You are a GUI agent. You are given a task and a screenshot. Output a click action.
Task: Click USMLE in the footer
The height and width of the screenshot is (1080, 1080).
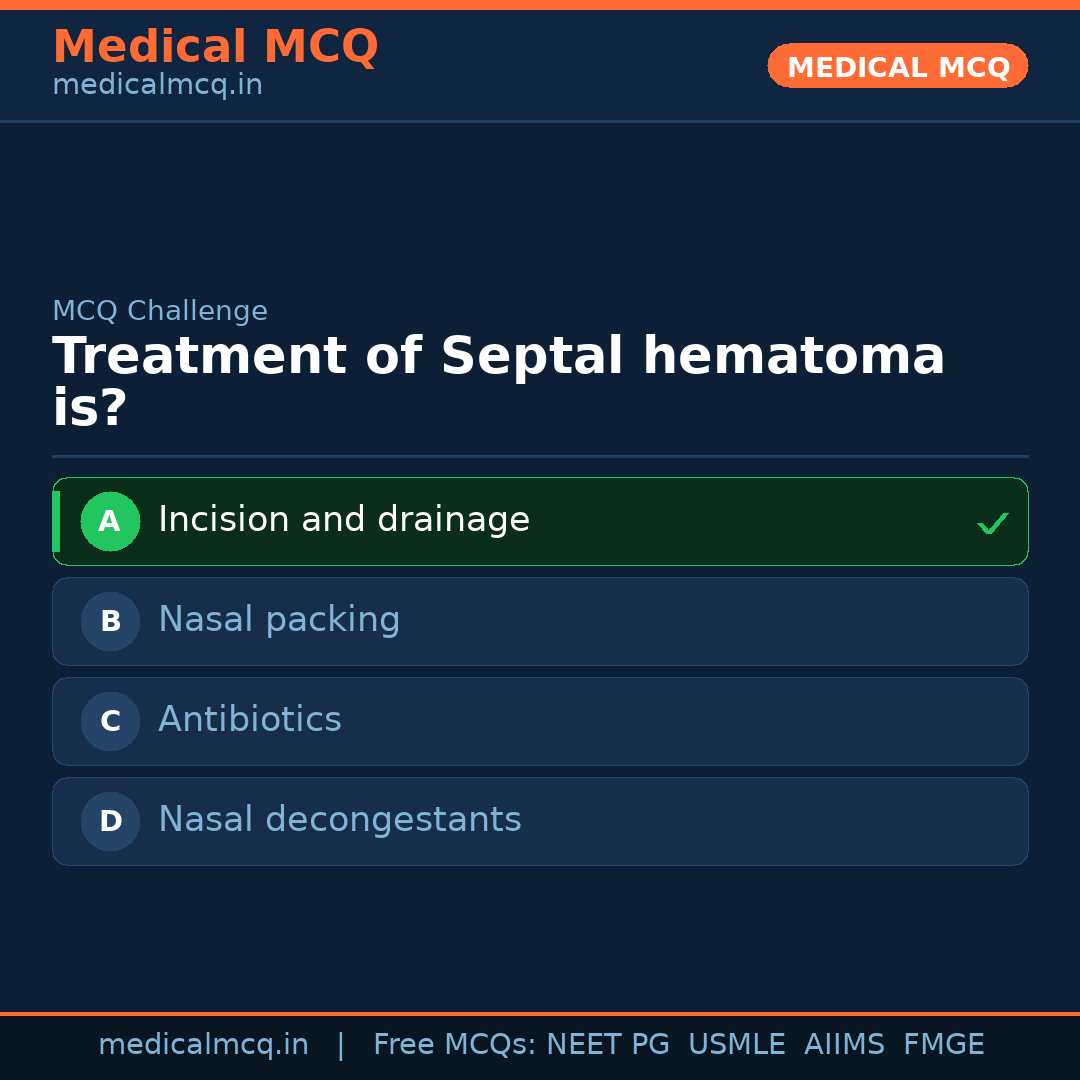[x=736, y=1045]
